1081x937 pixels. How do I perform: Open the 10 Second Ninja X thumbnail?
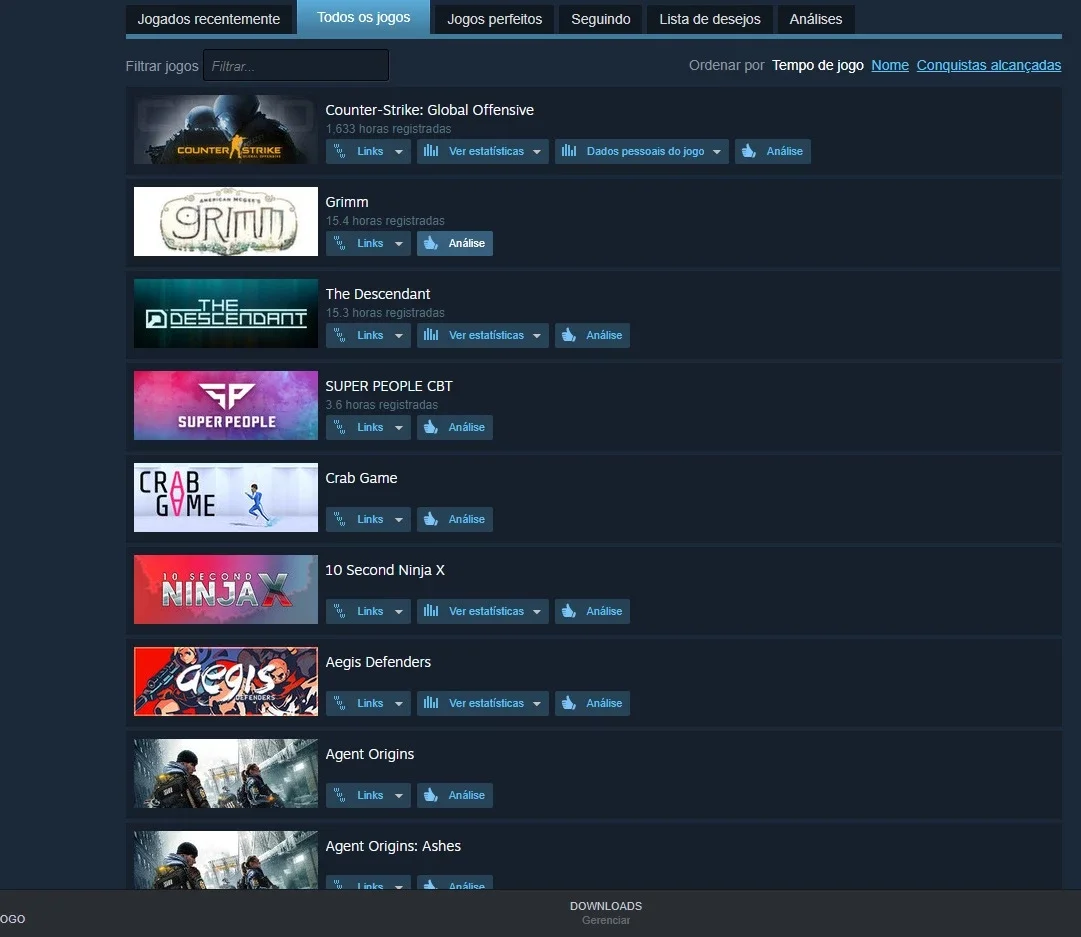(x=225, y=590)
